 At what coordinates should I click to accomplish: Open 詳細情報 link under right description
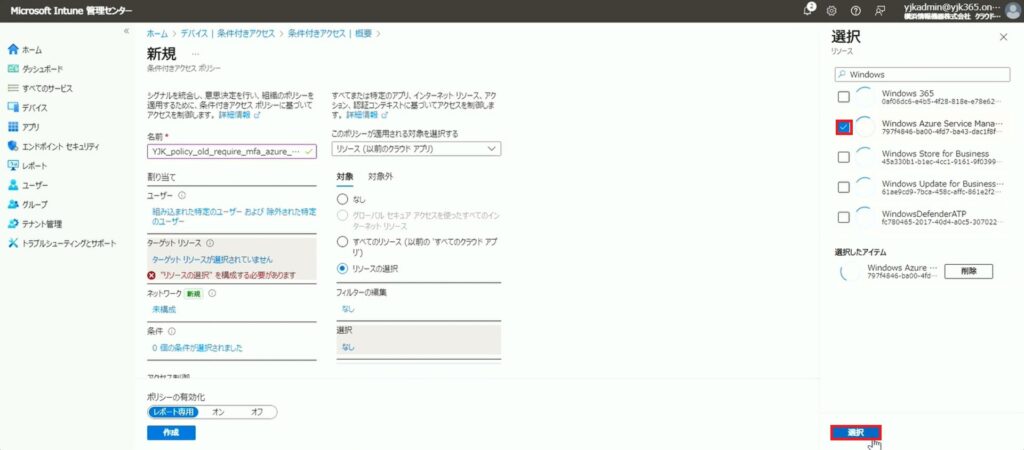click(x=367, y=114)
